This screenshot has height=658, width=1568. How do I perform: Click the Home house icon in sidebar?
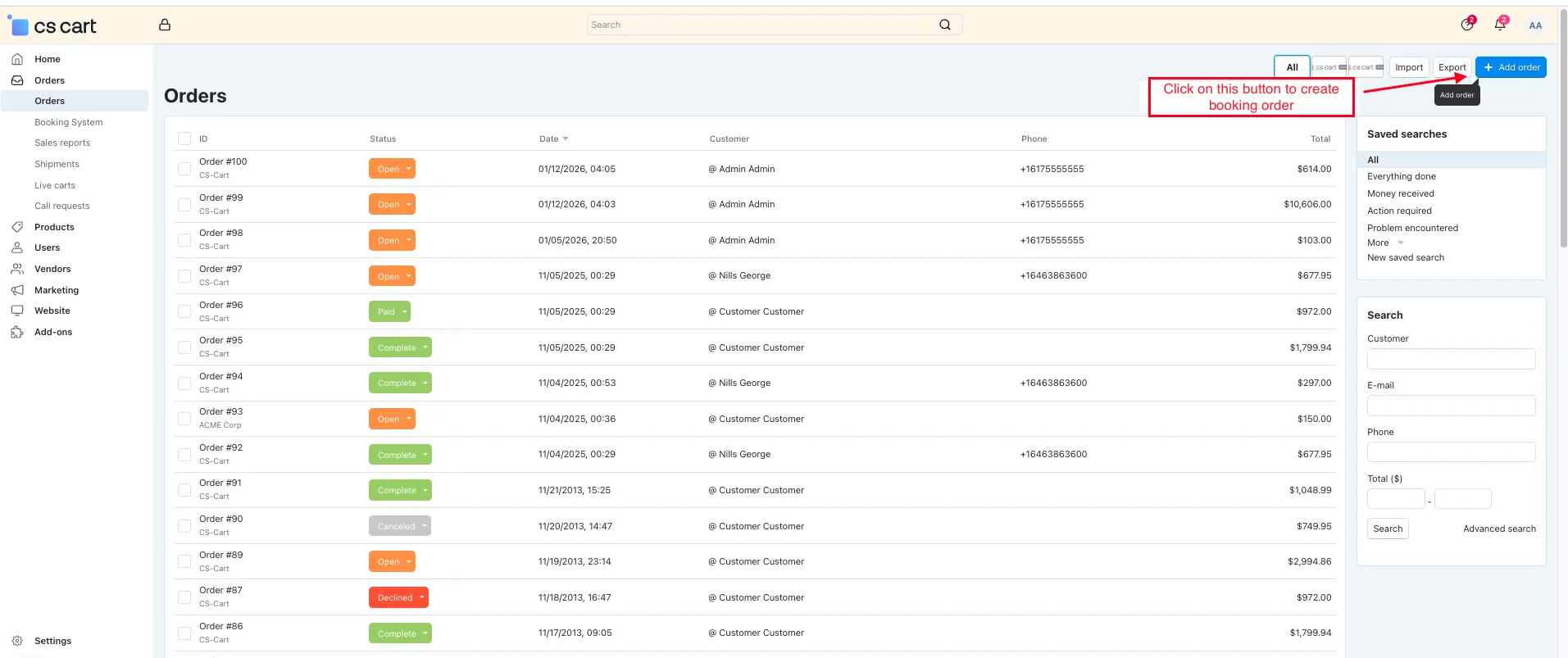click(x=17, y=59)
